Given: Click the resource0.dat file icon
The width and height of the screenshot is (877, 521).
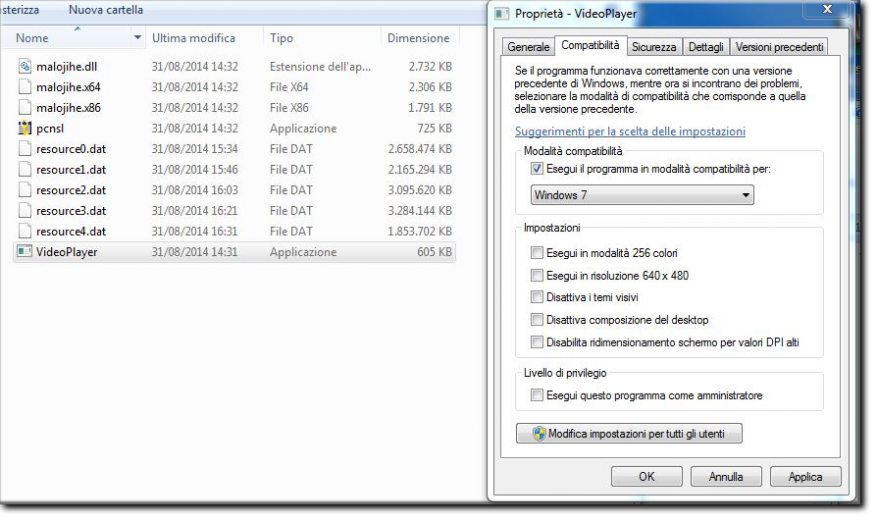Looking at the screenshot, I should point(25,149).
